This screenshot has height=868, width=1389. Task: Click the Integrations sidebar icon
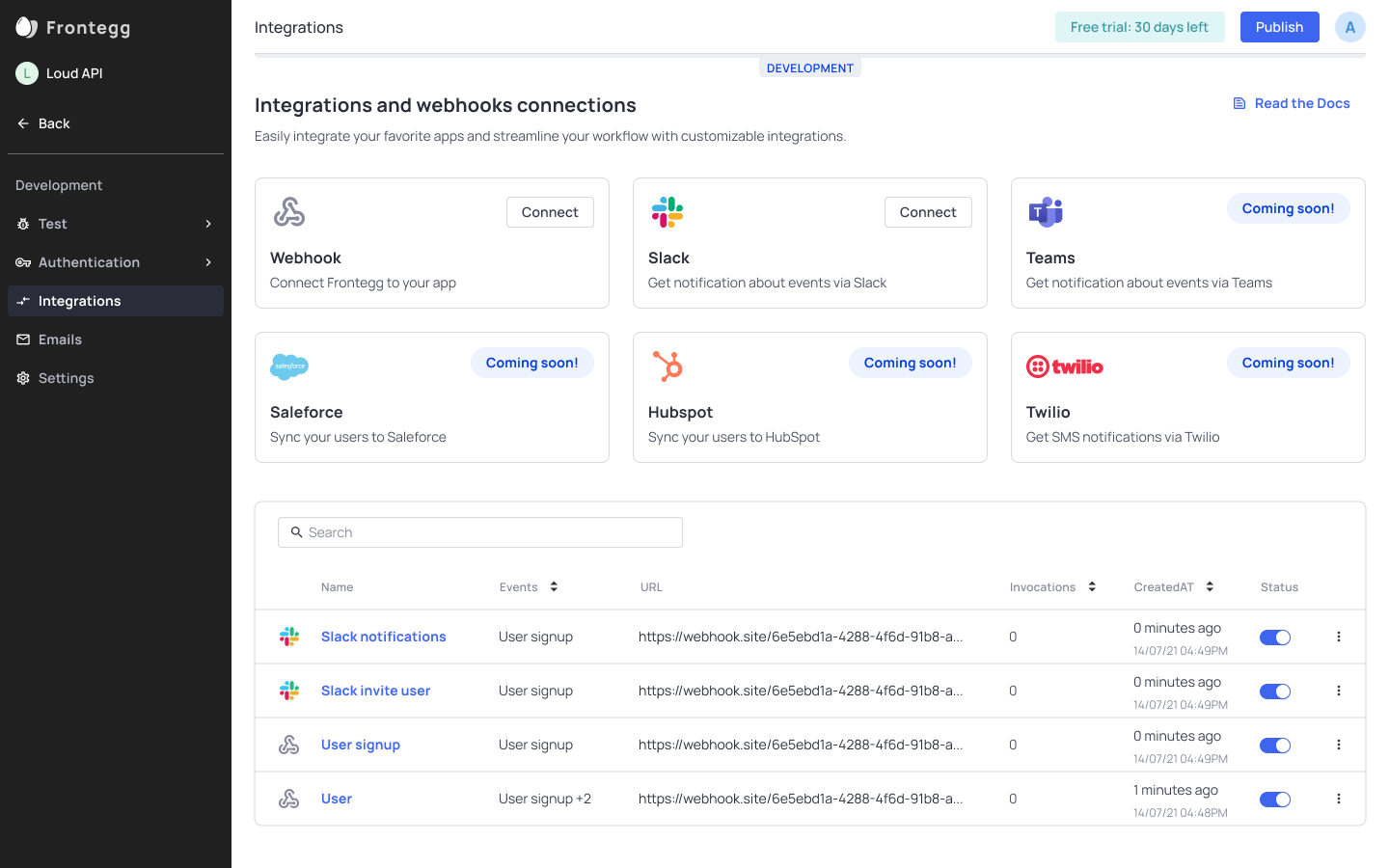[x=23, y=301]
